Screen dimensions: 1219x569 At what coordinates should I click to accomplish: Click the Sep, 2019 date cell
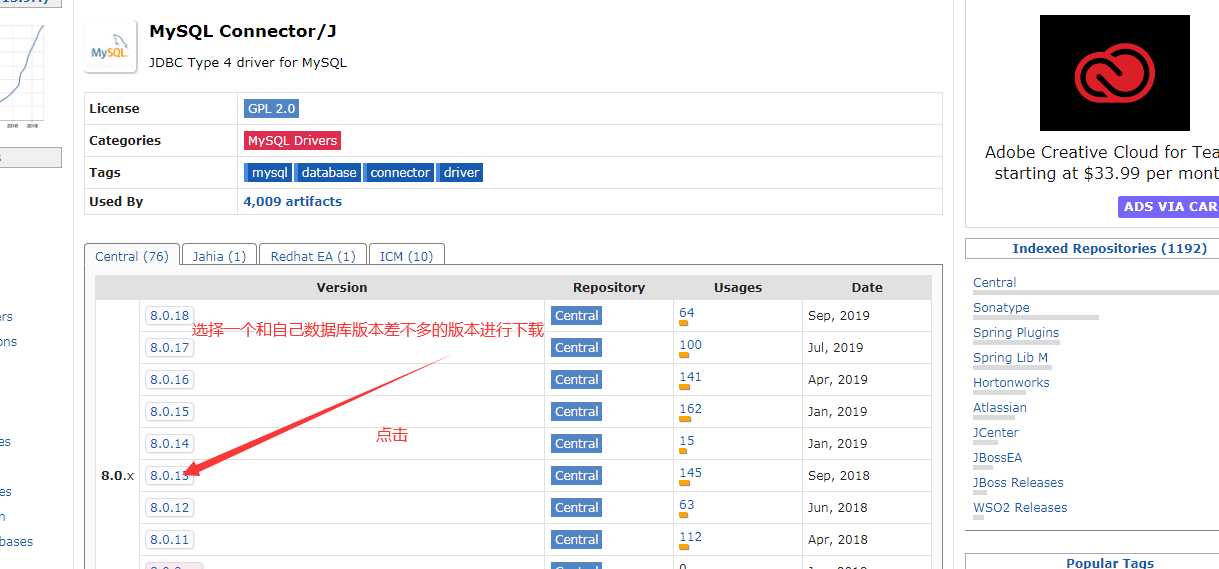[x=838, y=315]
